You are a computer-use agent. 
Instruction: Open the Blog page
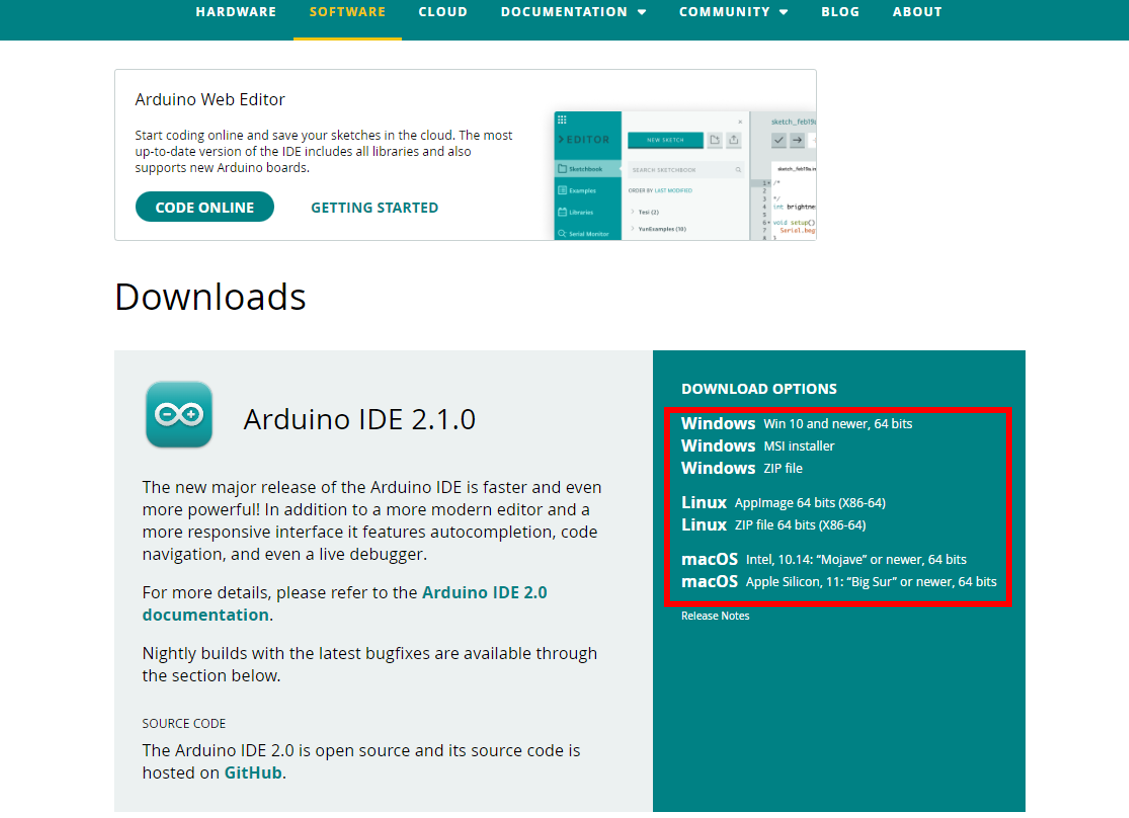(840, 12)
